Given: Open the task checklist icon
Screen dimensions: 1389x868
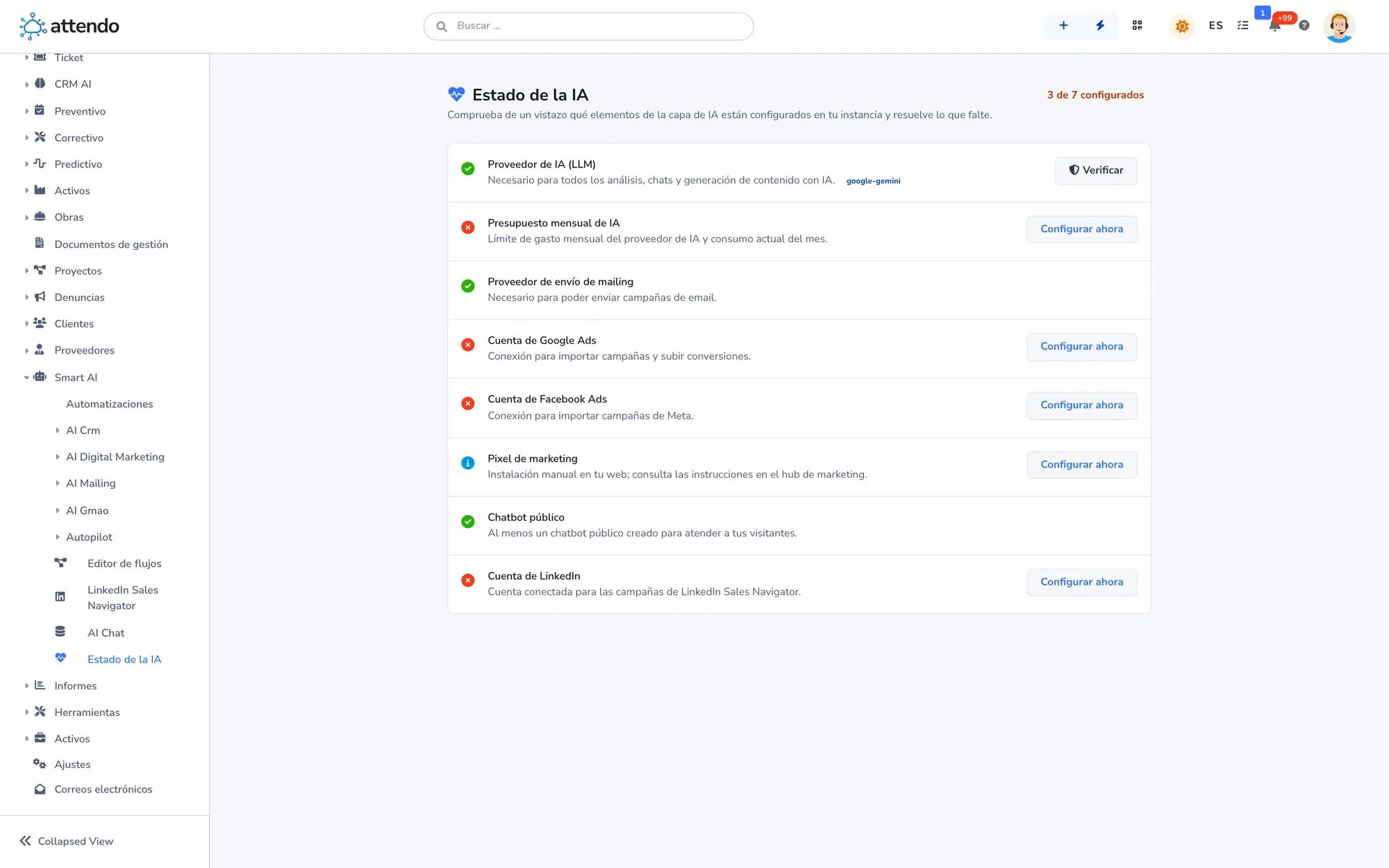Looking at the screenshot, I should 1243,26.
